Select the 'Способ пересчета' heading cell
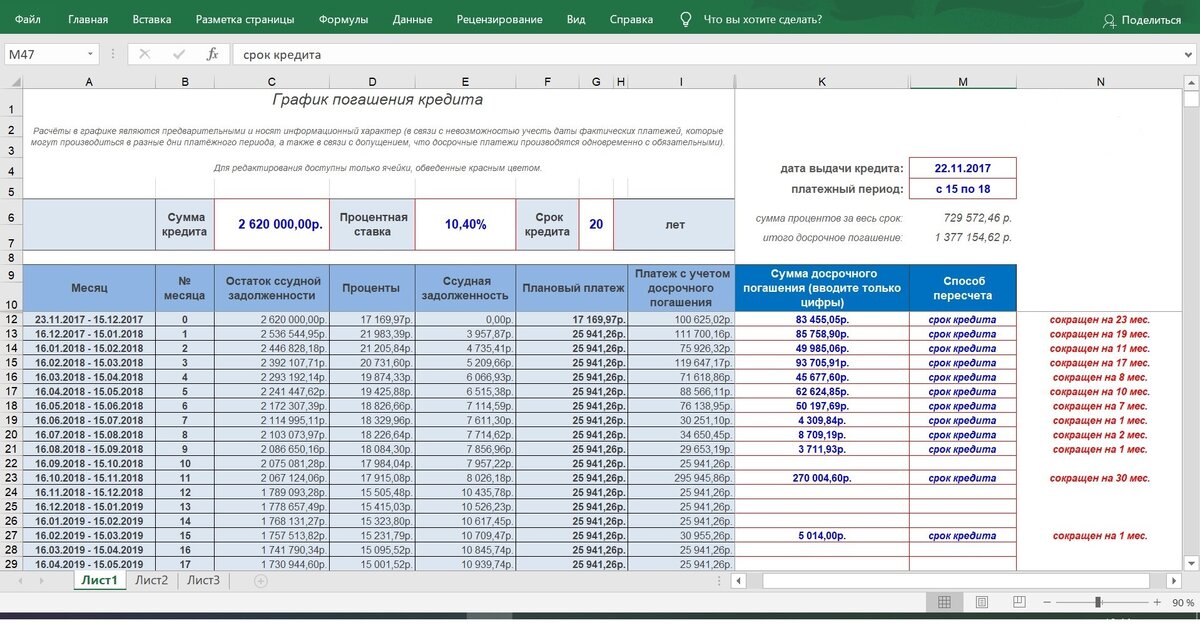This screenshot has width=1200, height=630. click(x=963, y=288)
